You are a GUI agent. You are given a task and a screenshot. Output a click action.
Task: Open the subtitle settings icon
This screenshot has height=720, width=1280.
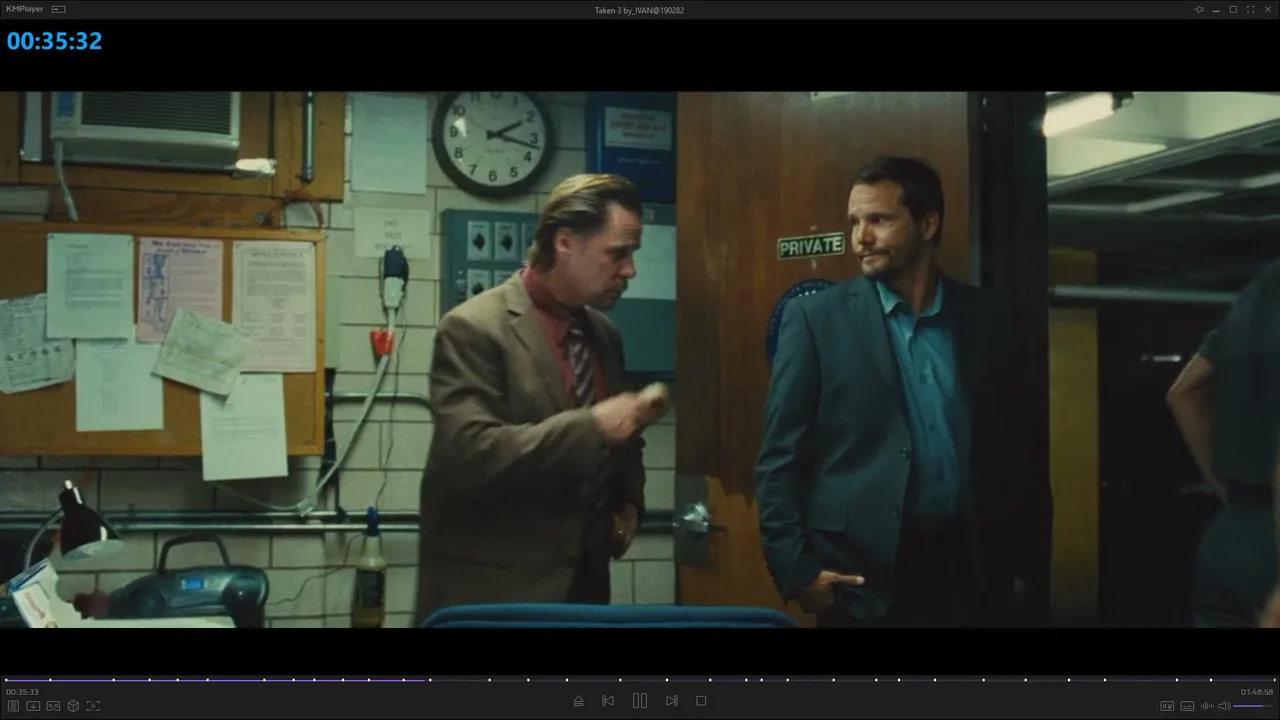[x=1187, y=706]
